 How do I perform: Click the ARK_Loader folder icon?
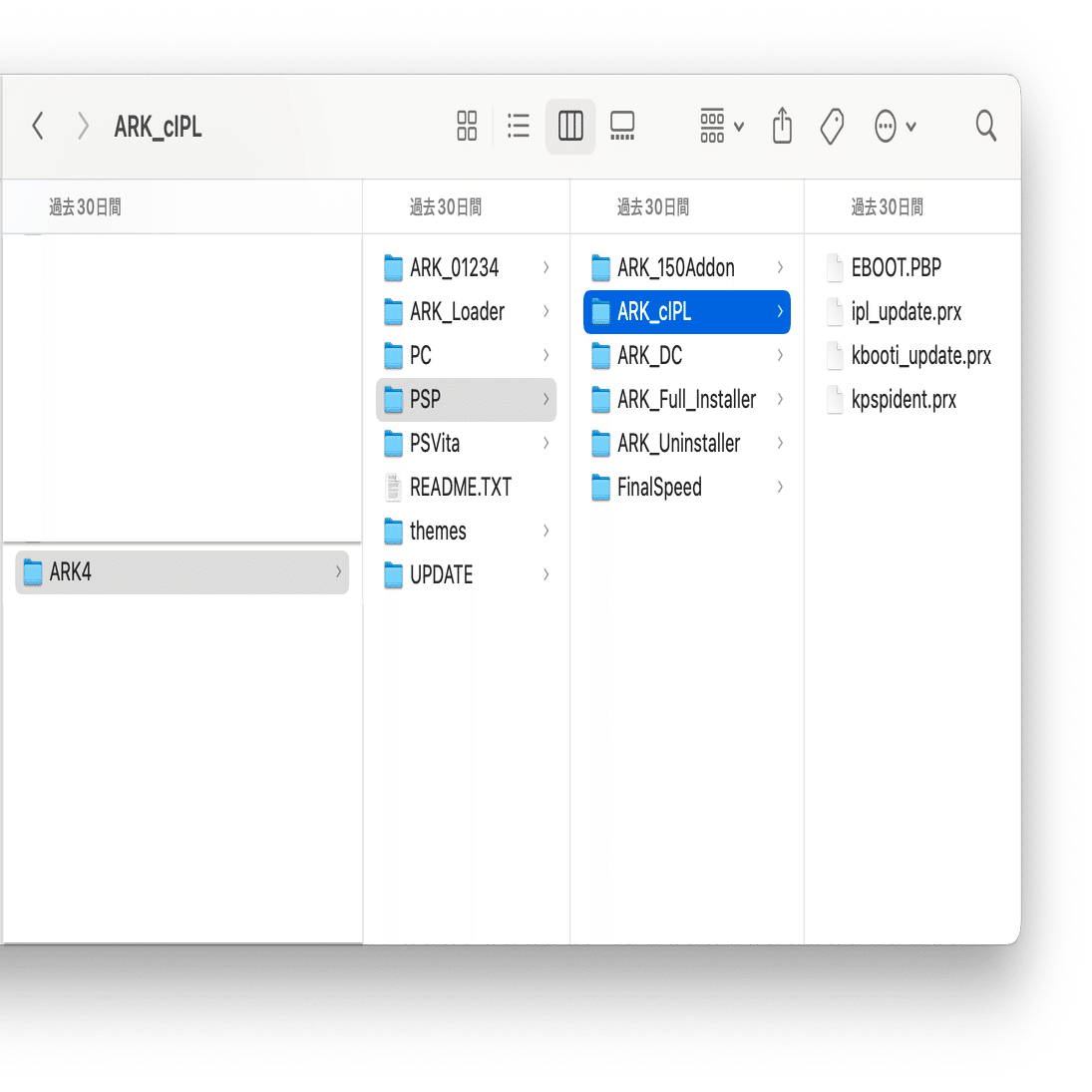pyautogui.click(x=394, y=311)
